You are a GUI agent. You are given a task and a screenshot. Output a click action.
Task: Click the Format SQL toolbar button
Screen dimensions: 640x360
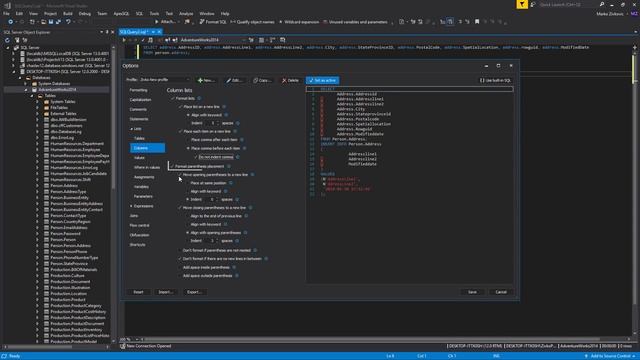click(213, 22)
